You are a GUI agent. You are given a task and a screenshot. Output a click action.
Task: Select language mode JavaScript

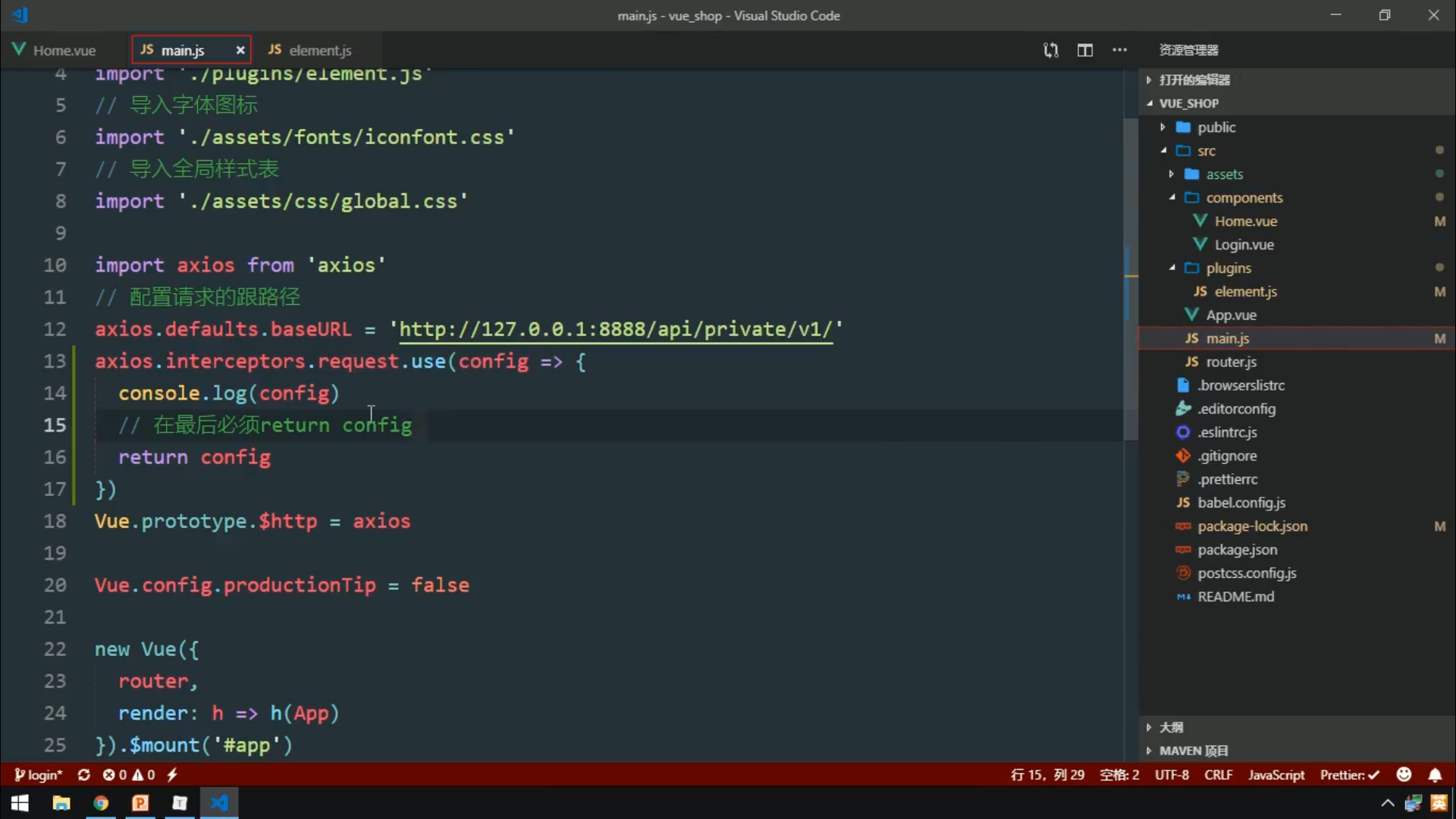[1276, 775]
